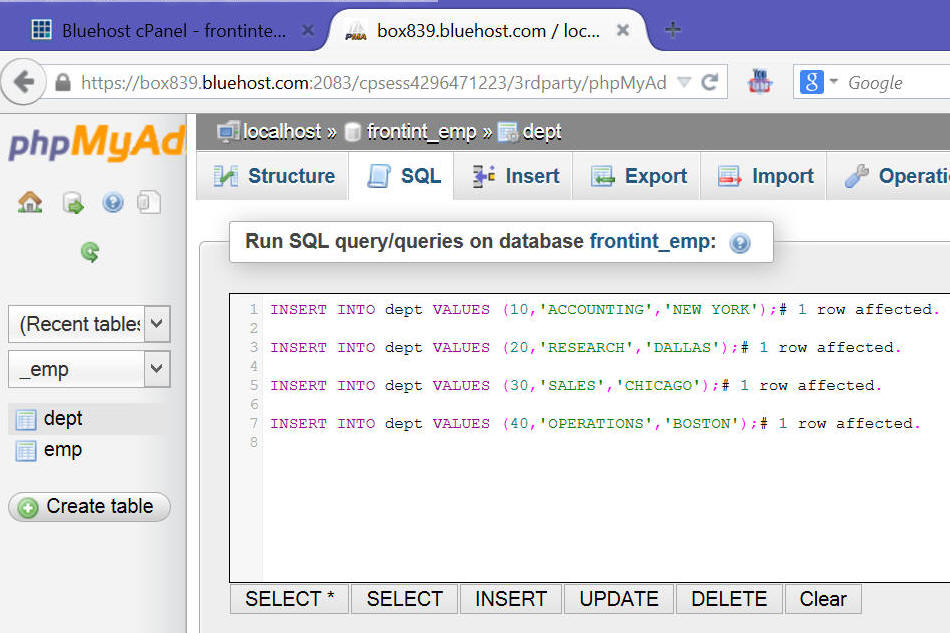Screen dimensions: 950x633
Task: Switch to the Insert tab
Action: point(514,176)
